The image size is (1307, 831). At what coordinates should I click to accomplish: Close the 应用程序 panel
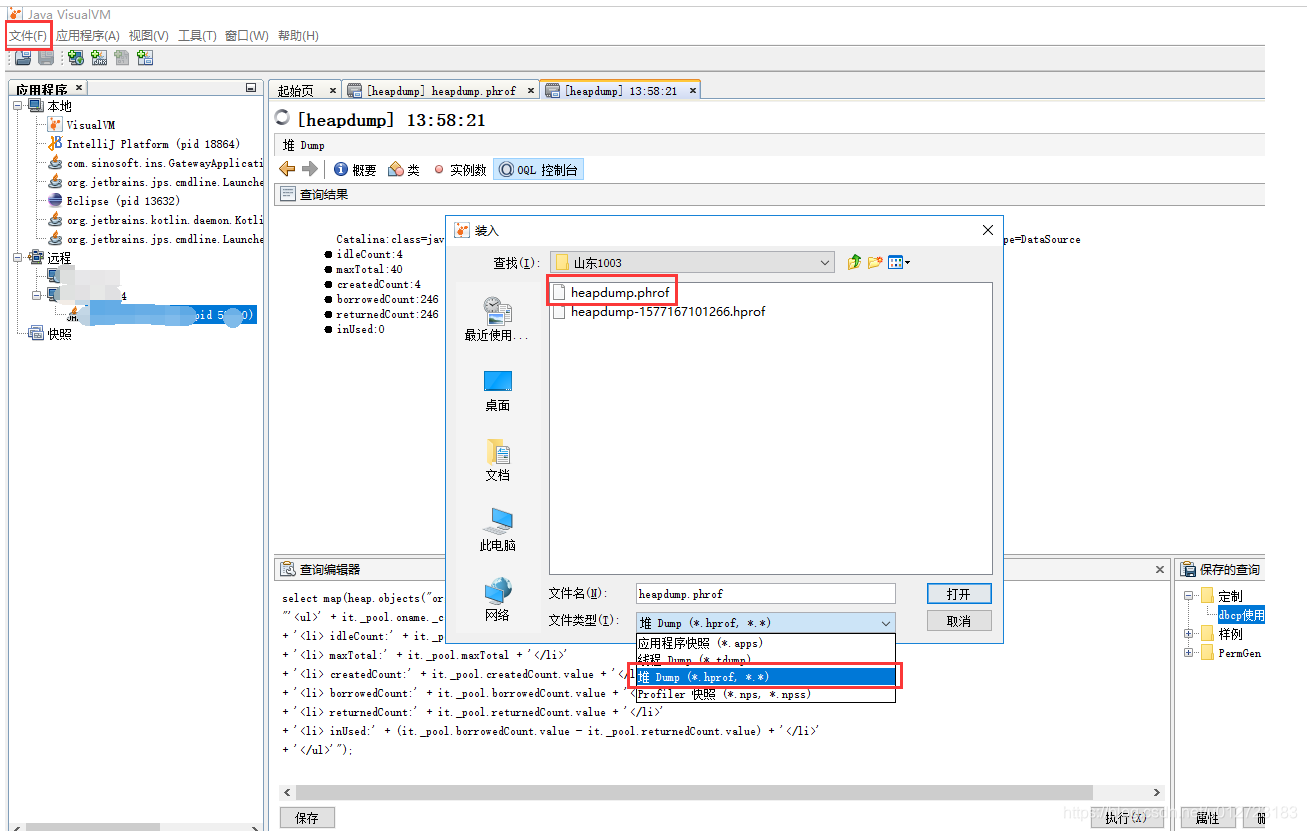[x=79, y=88]
